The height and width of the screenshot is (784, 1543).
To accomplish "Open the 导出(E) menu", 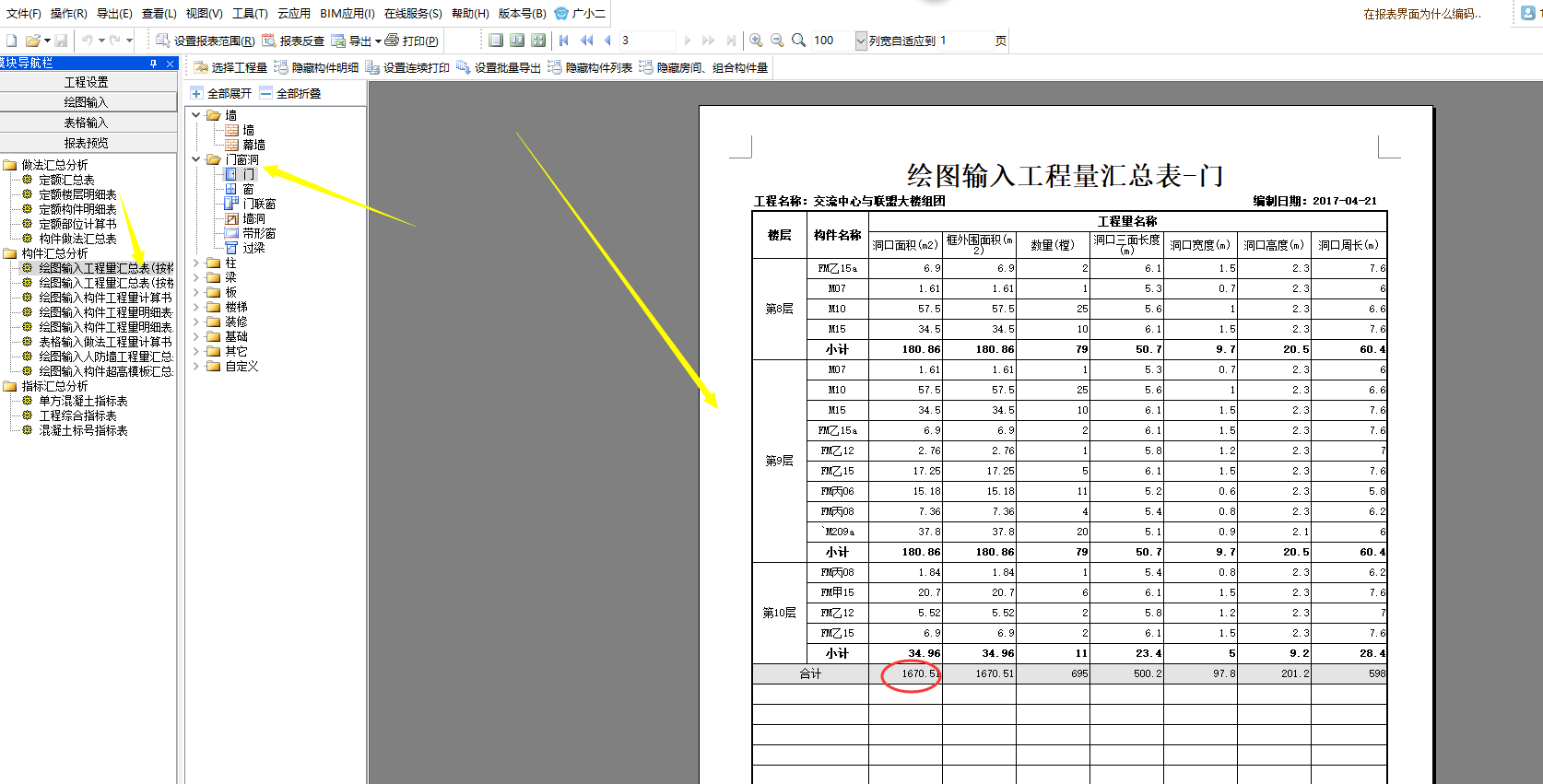I will [114, 13].
